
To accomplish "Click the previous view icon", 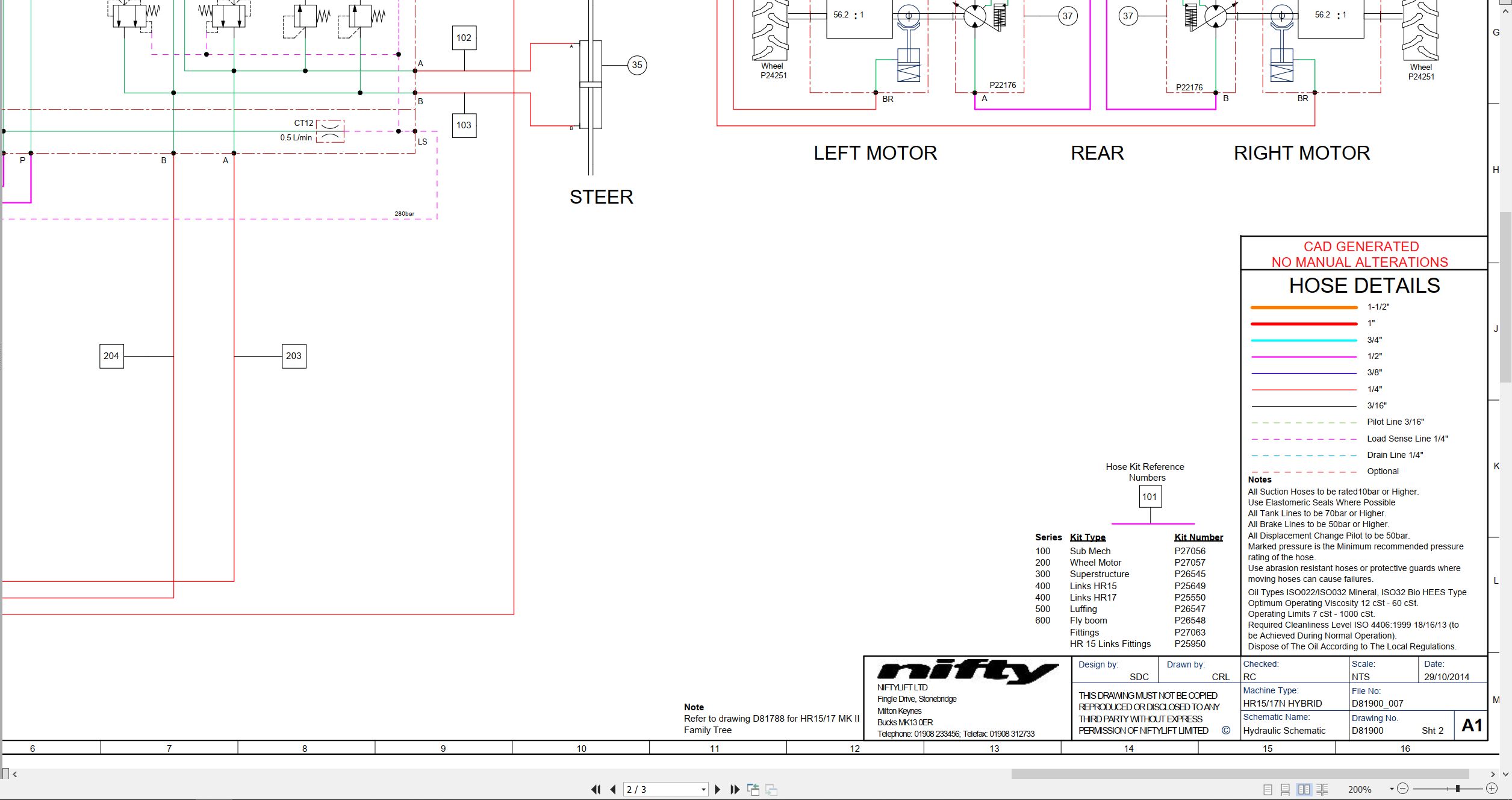I will 753,789.
